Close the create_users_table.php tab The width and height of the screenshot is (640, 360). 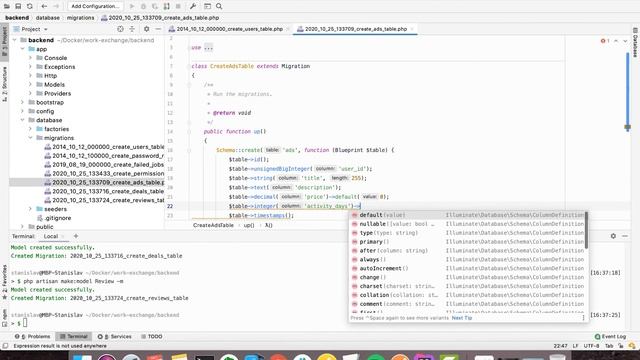coord(288,29)
